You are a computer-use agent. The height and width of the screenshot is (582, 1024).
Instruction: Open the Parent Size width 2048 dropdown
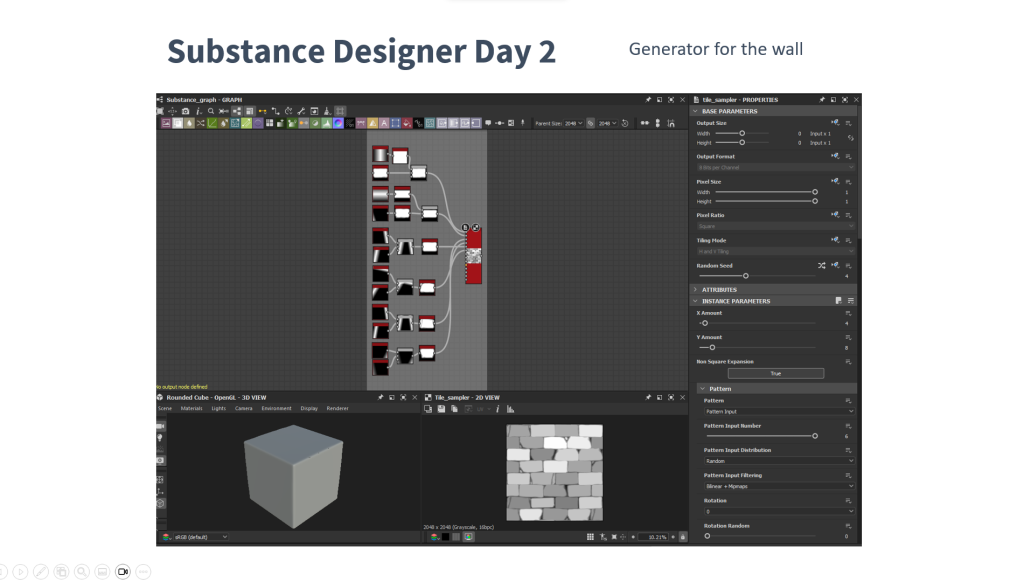point(574,123)
